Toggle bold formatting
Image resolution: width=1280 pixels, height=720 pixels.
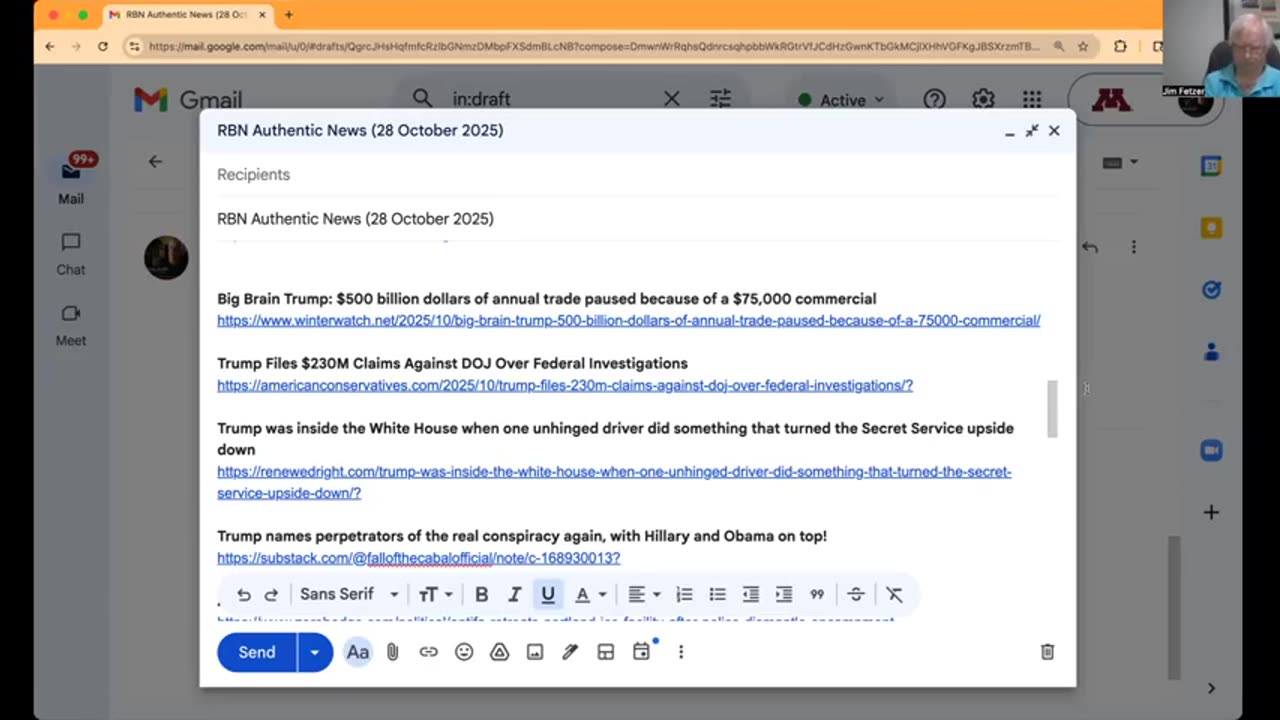(481, 594)
